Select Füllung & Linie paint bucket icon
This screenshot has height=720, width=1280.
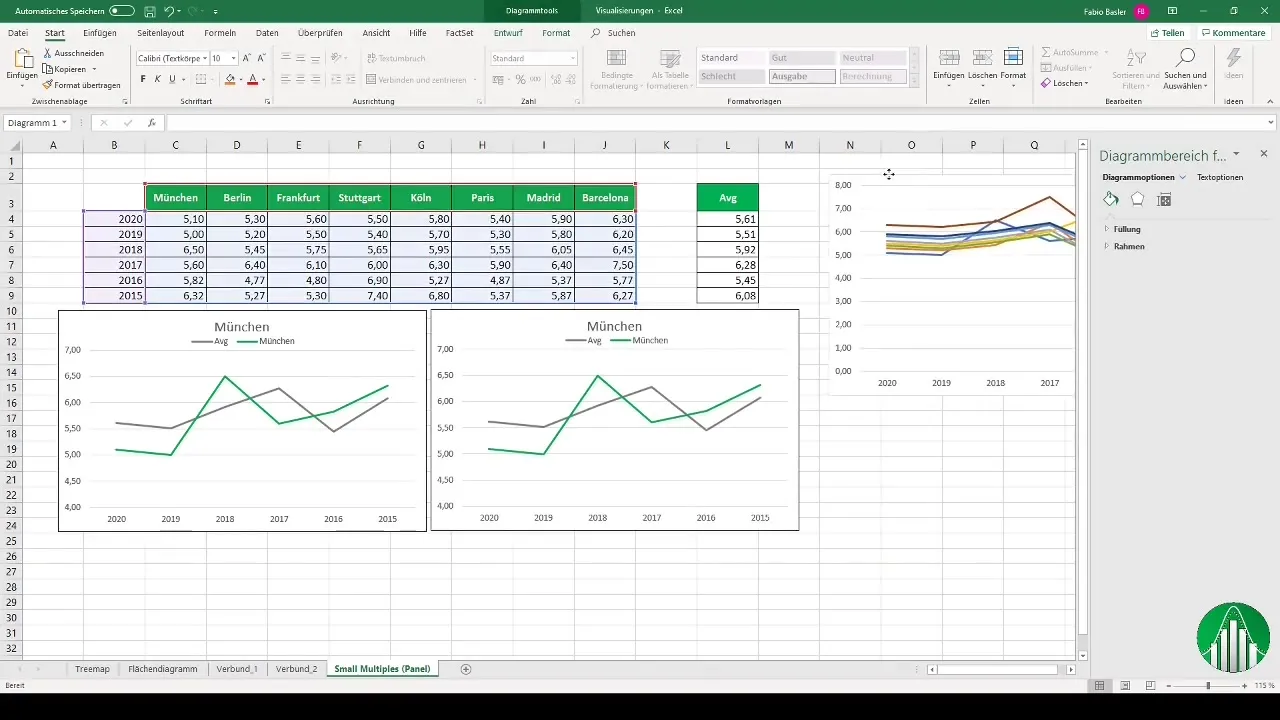pyautogui.click(x=1111, y=199)
